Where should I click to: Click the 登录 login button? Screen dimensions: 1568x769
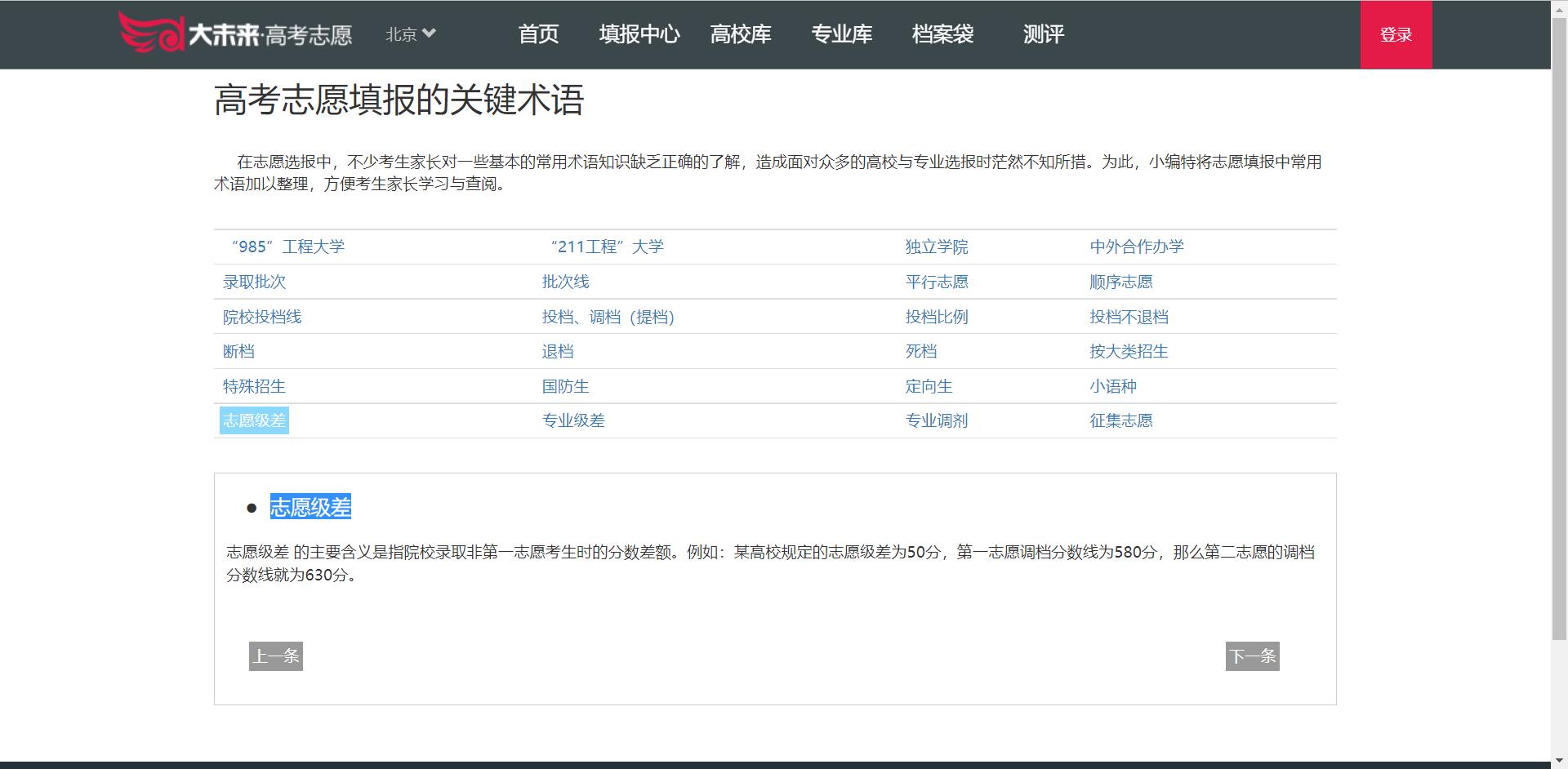point(1396,34)
